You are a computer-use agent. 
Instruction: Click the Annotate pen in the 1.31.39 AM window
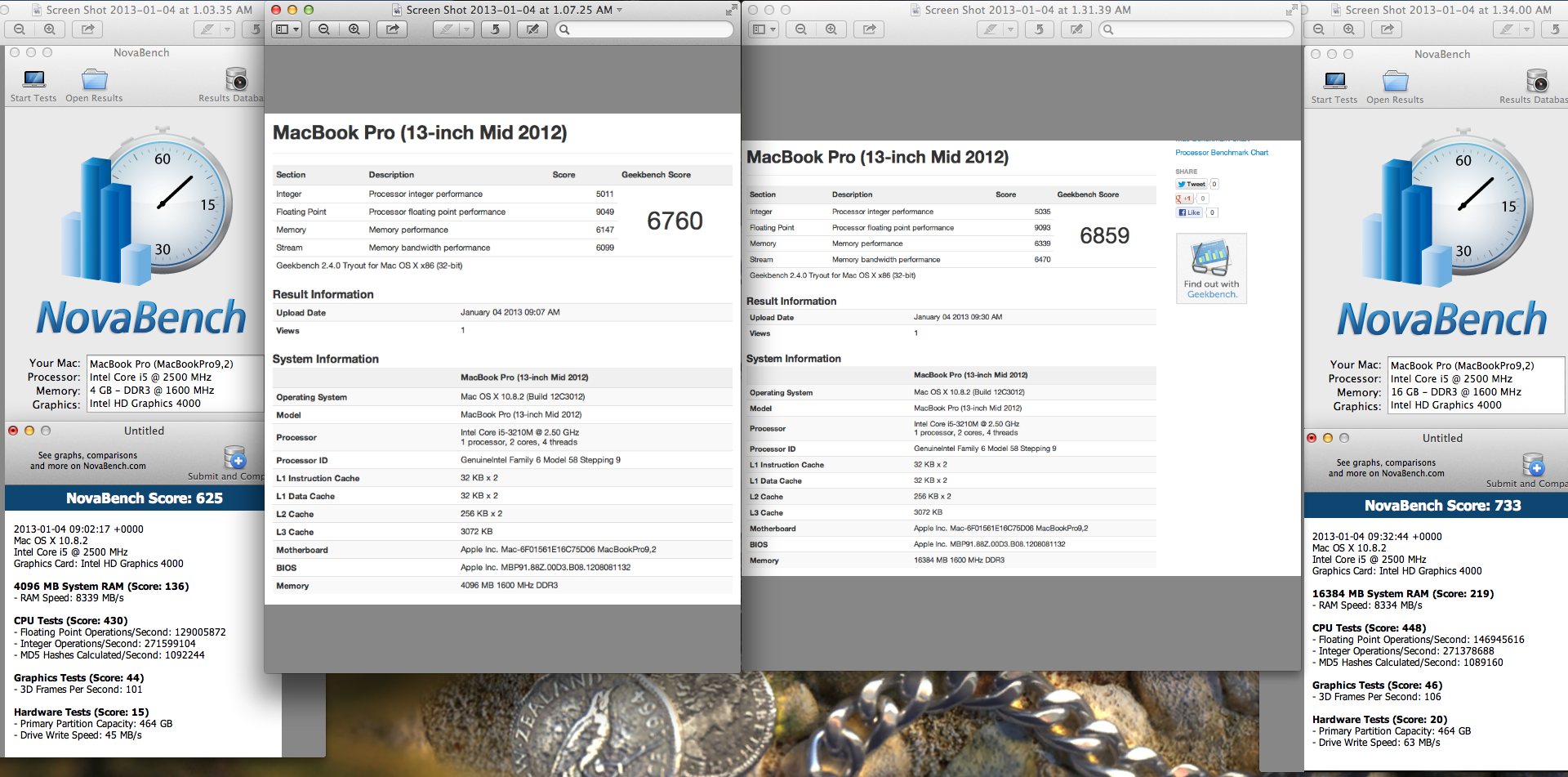coord(991,29)
